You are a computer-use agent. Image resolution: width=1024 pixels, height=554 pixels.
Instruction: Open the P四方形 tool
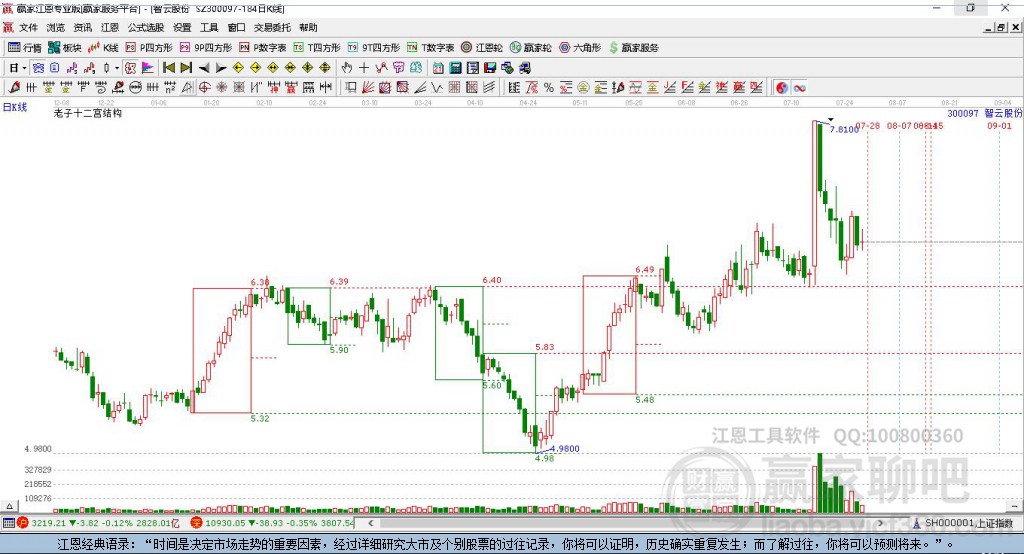[x=149, y=48]
